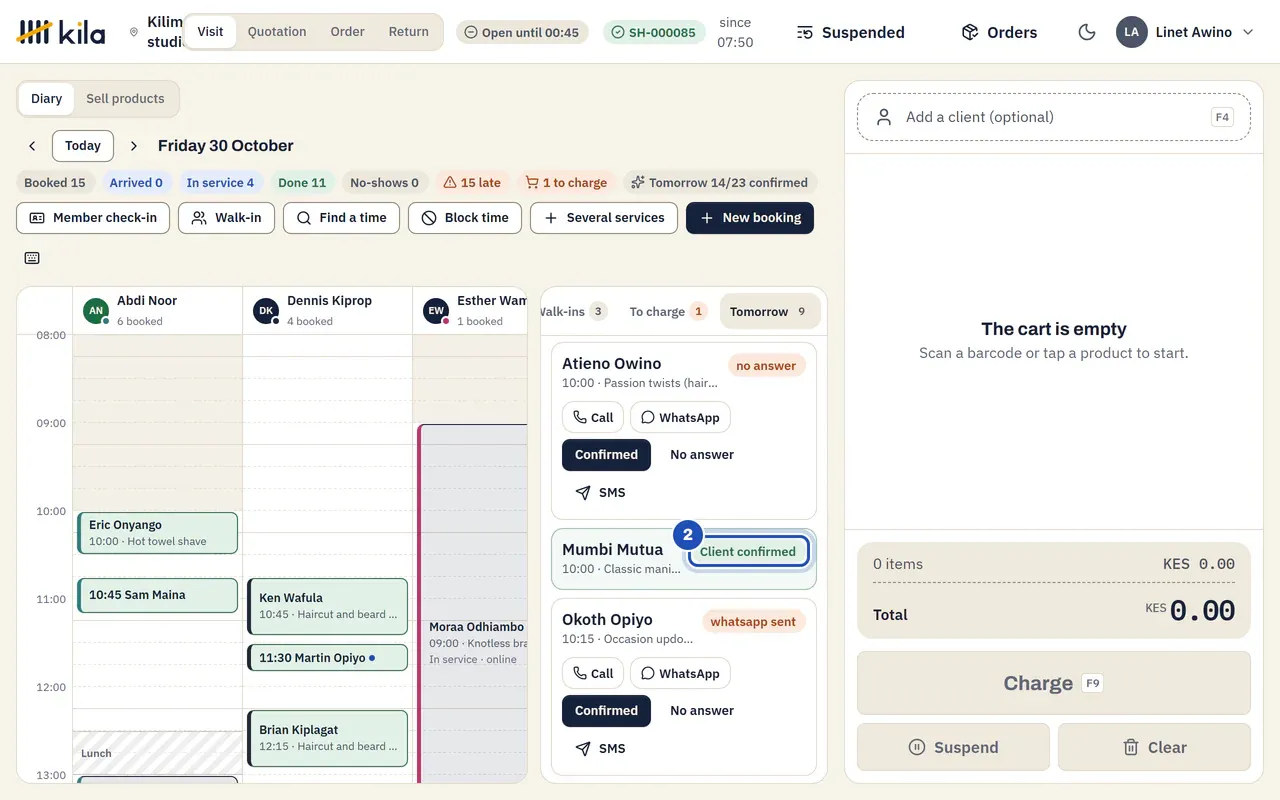The image size is (1280, 800).
Task: Open the Orders page
Action: 999,32
